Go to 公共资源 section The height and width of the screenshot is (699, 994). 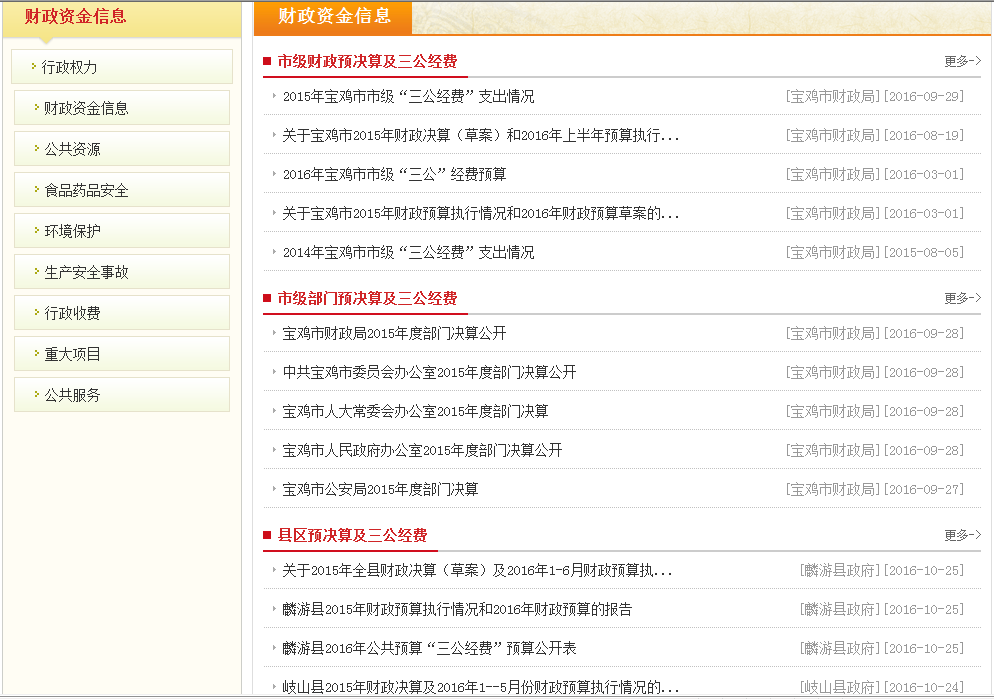pos(72,149)
